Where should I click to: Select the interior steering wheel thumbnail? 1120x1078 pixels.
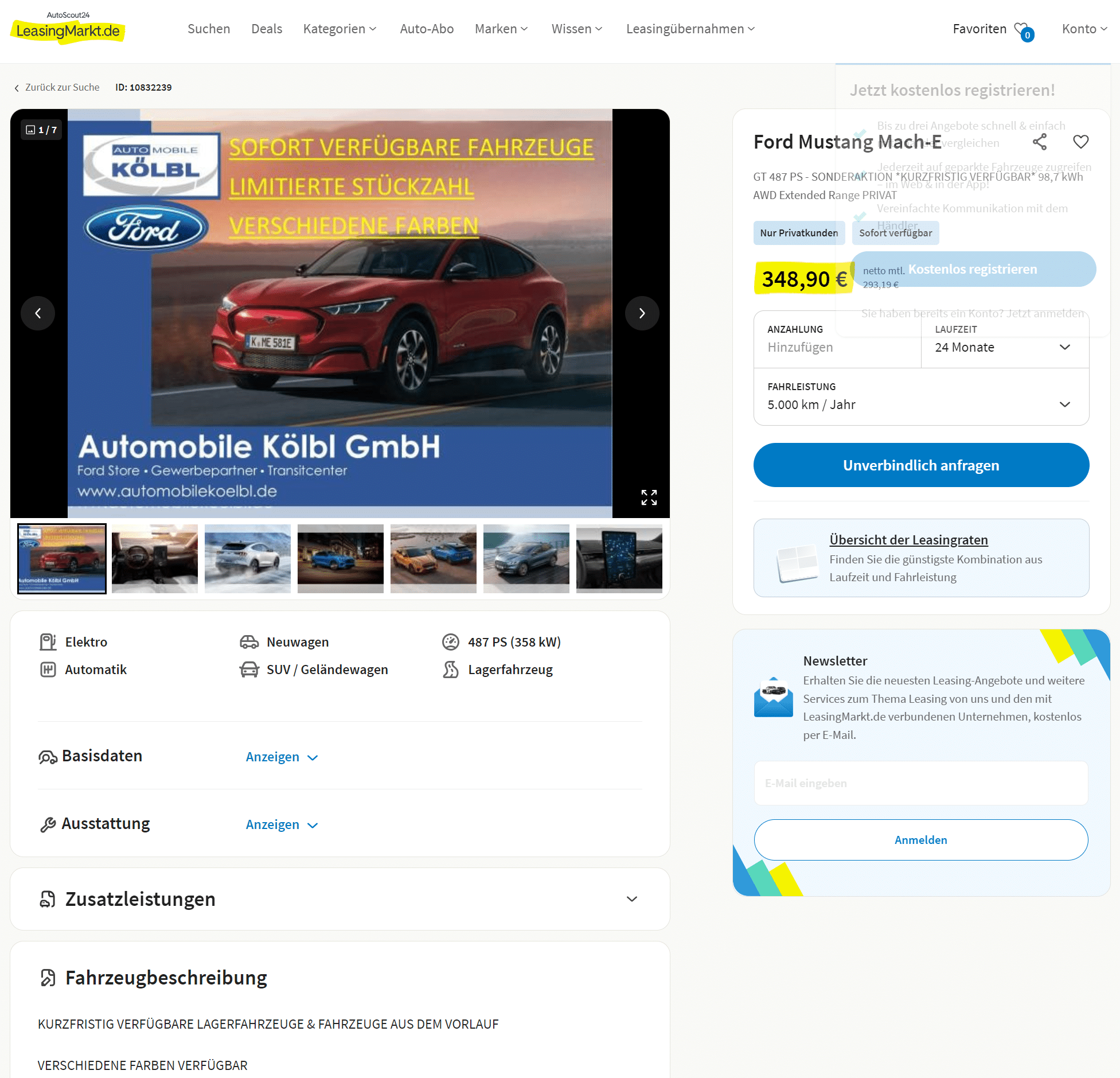(x=155, y=558)
